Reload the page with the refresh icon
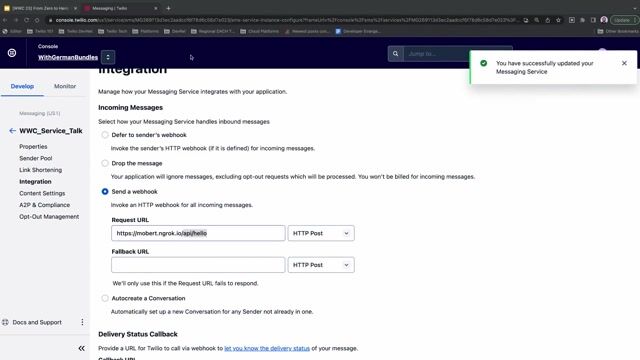 27,20
